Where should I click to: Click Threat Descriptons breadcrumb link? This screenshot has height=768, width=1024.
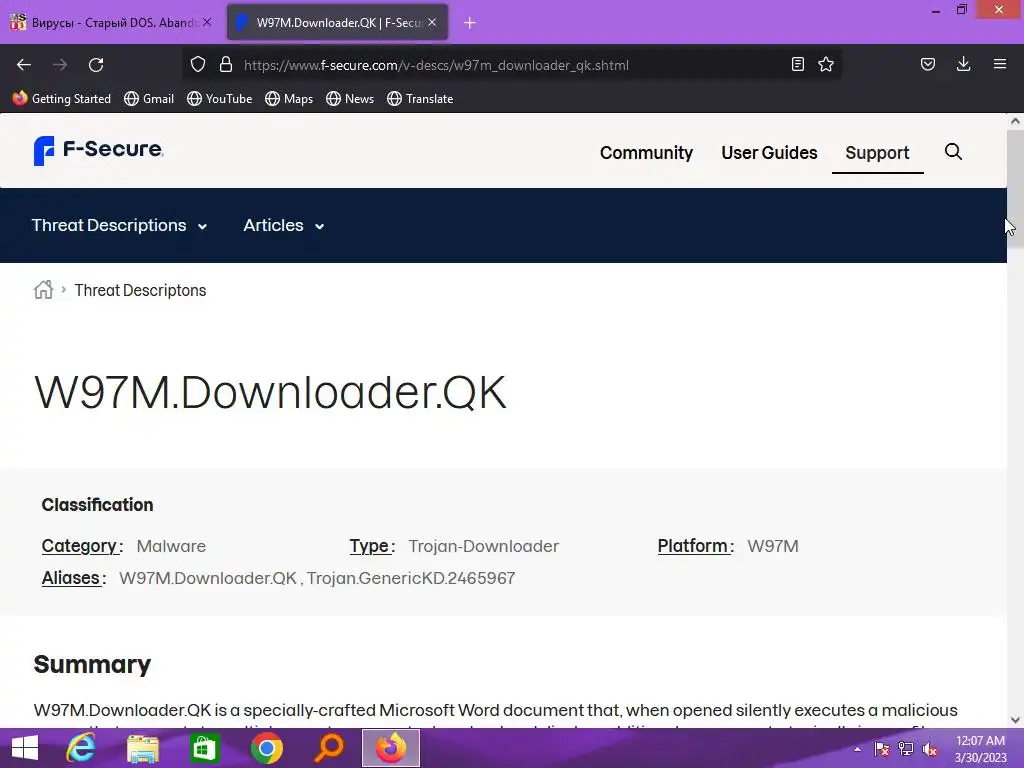pos(140,290)
